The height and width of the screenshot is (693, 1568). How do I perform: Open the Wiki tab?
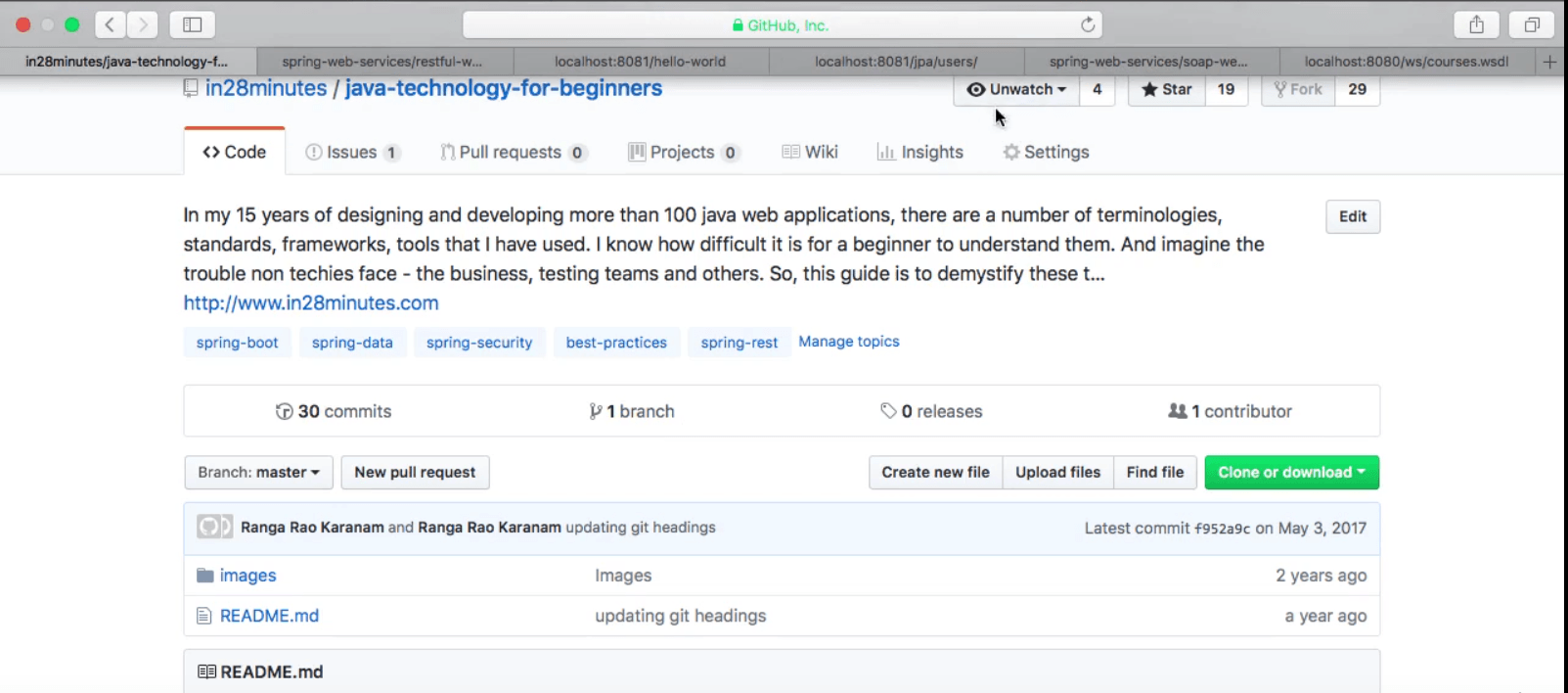pyautogui.click(x=810, y=152)
